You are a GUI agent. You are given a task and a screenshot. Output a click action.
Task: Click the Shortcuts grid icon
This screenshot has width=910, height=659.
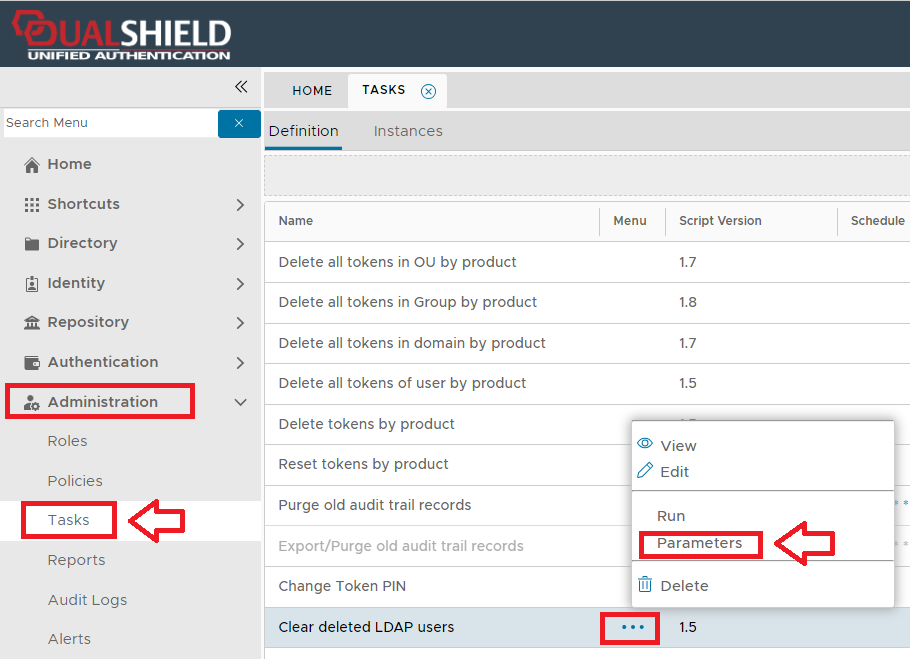32,204
